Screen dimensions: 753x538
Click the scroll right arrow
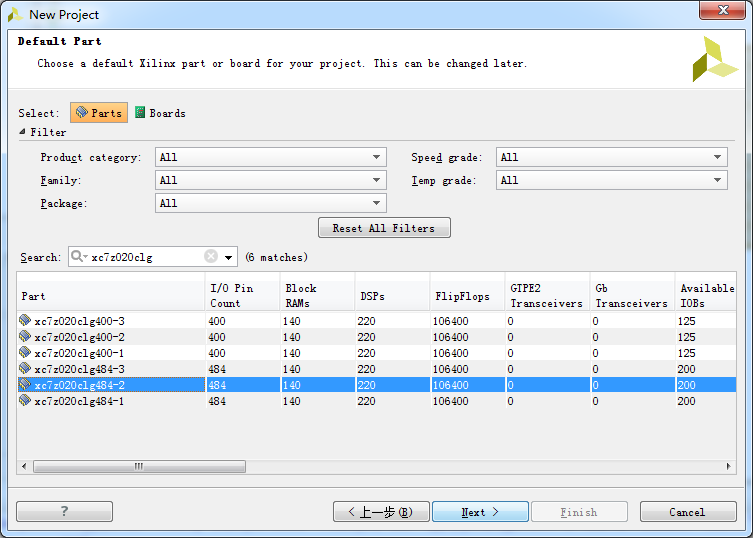point(729,466)
